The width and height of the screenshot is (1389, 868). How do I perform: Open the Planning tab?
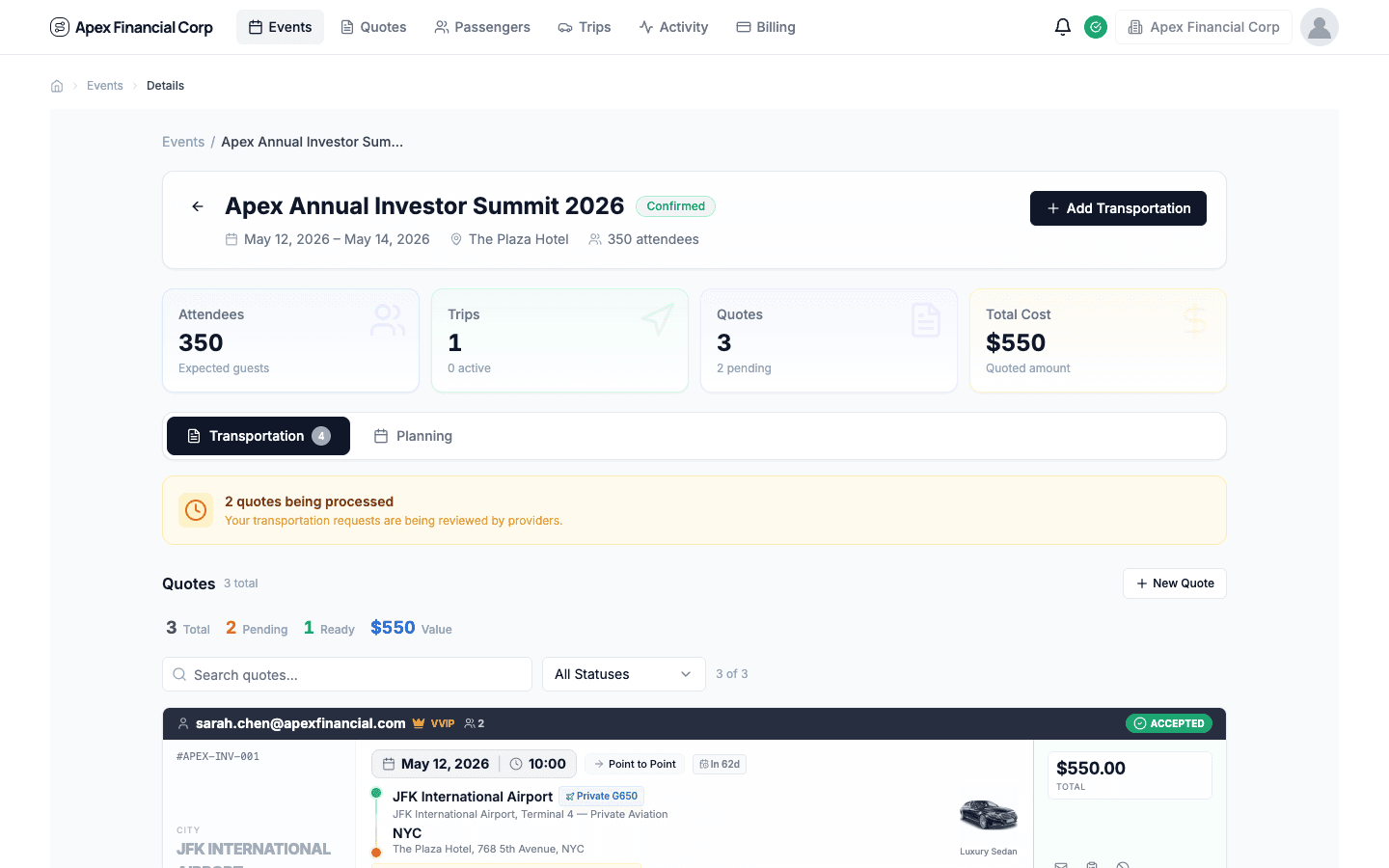(x=413, y=436)
